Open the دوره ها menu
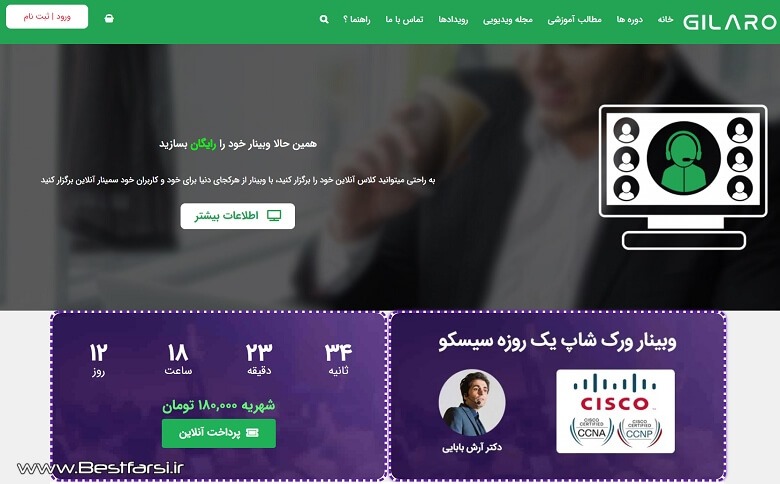Screen dimensions: 780x484 point(630,19)
